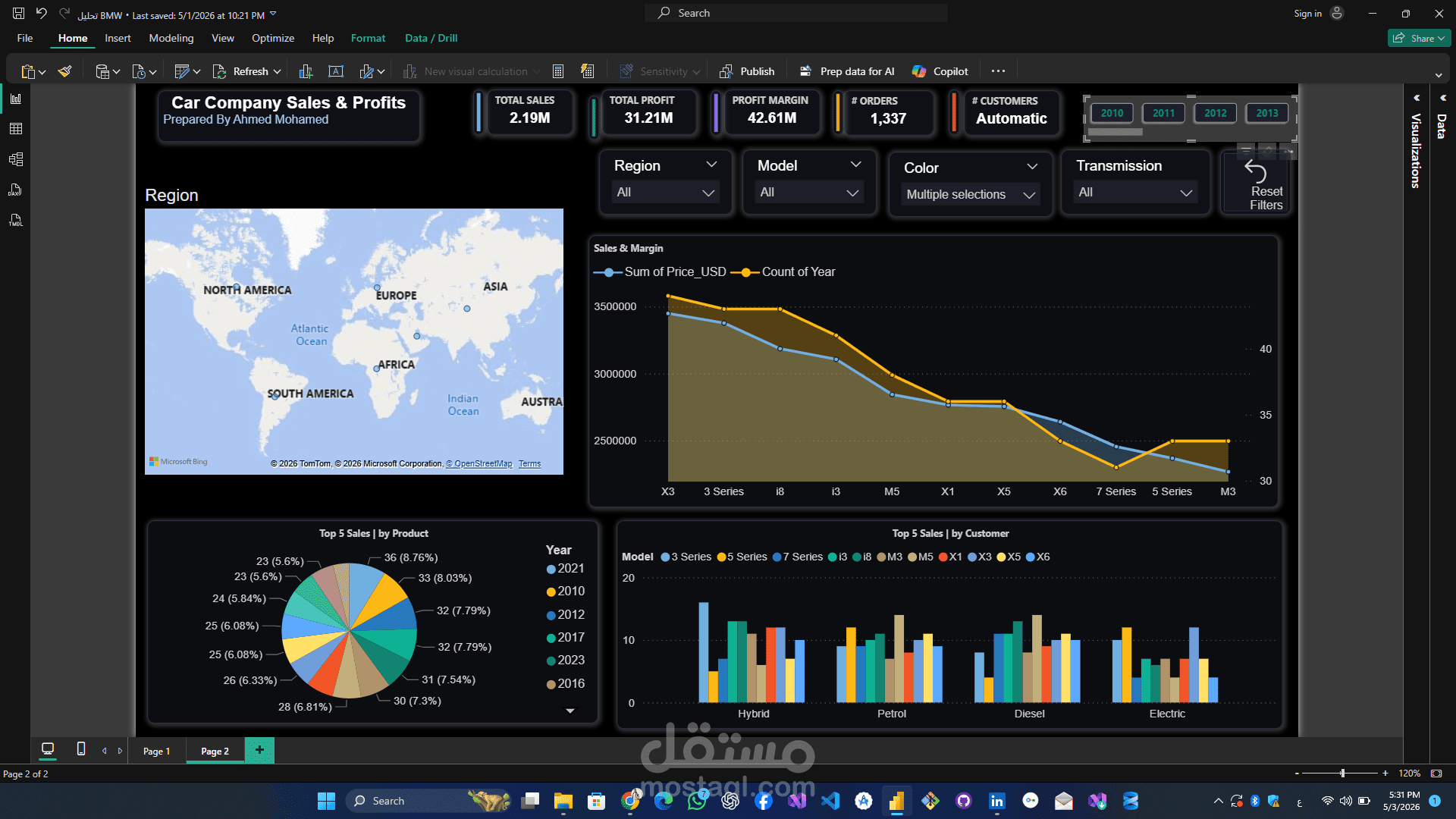This screenshot has width=1456, height=819.
Task: Open the Format ribbon tab
Action: tap(368, 38)
